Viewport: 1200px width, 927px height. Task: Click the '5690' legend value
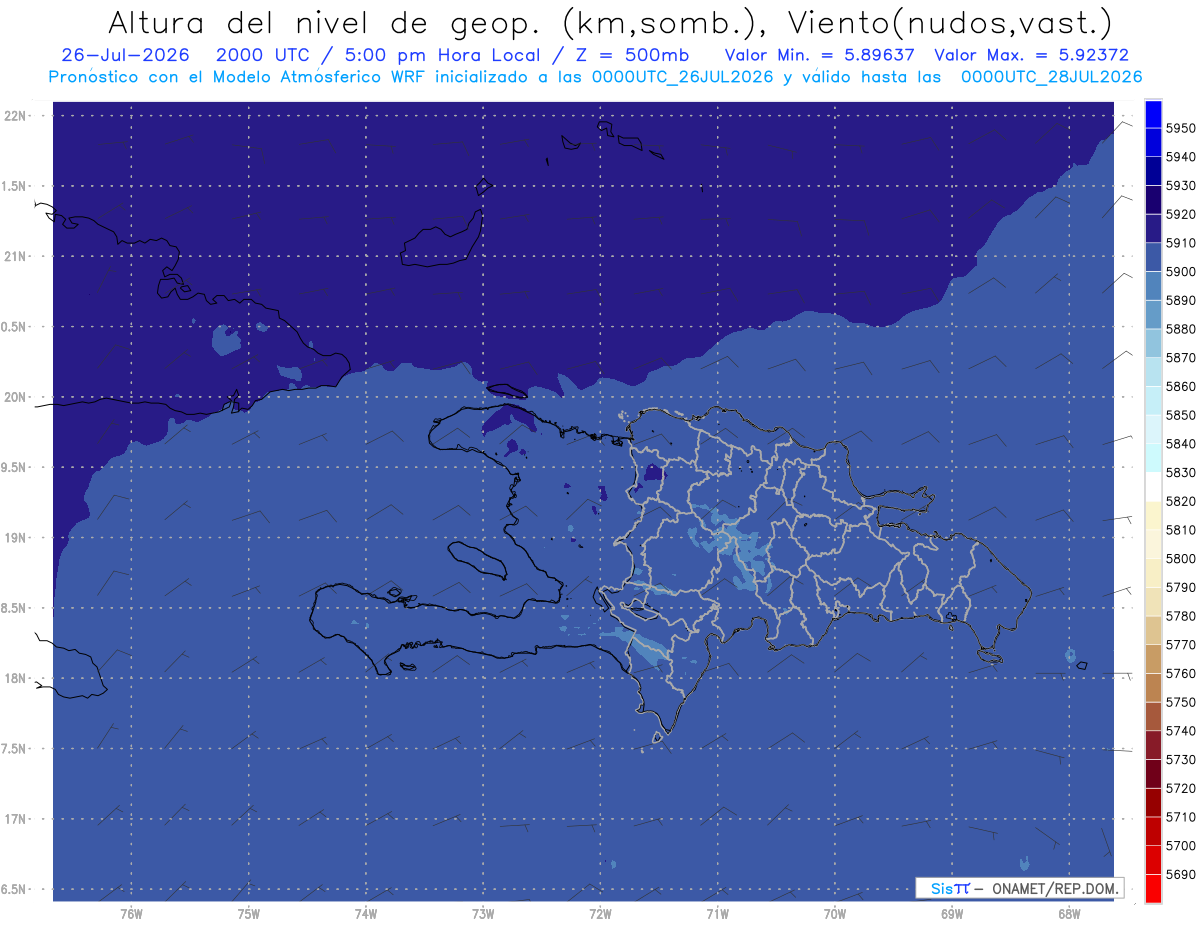1180,874
